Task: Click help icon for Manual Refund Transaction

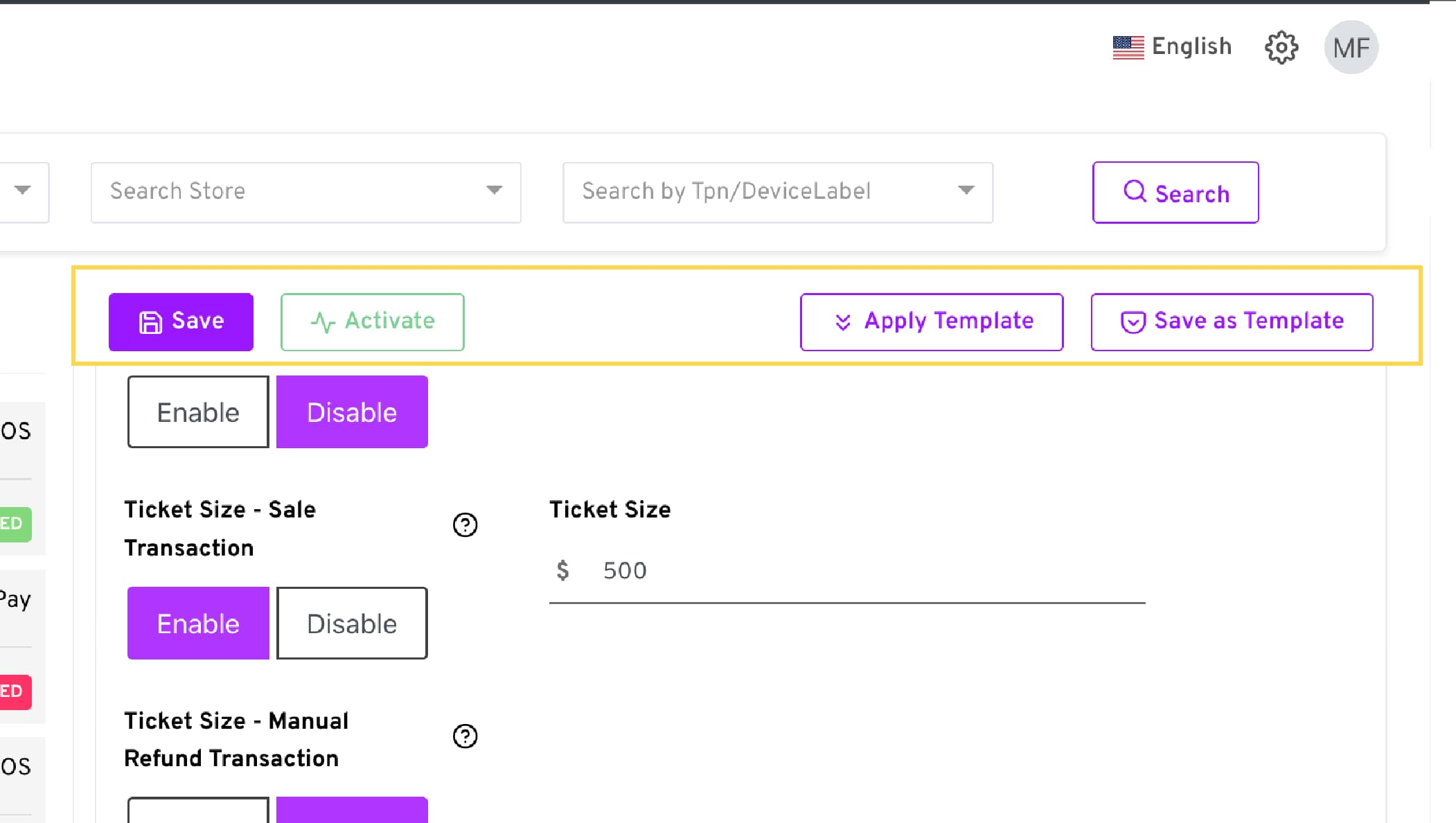Action: 465,736
